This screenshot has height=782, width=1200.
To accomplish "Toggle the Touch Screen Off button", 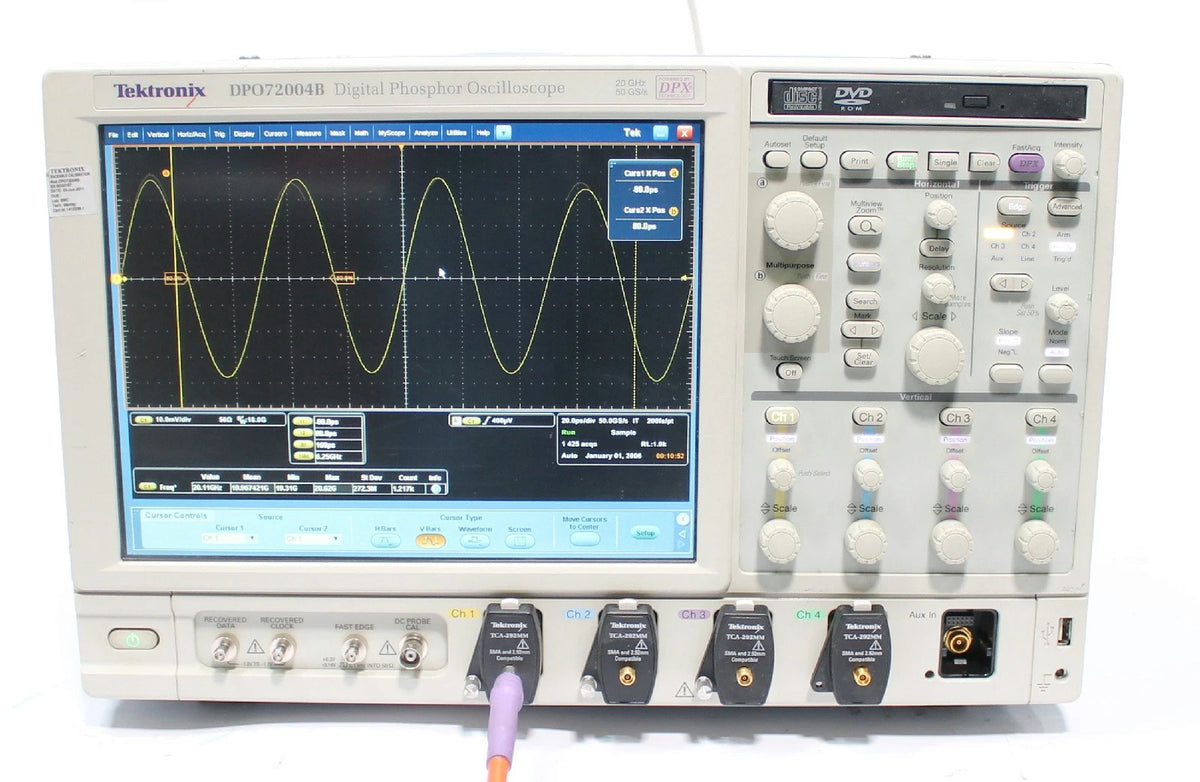I will [x=789, y=371].
